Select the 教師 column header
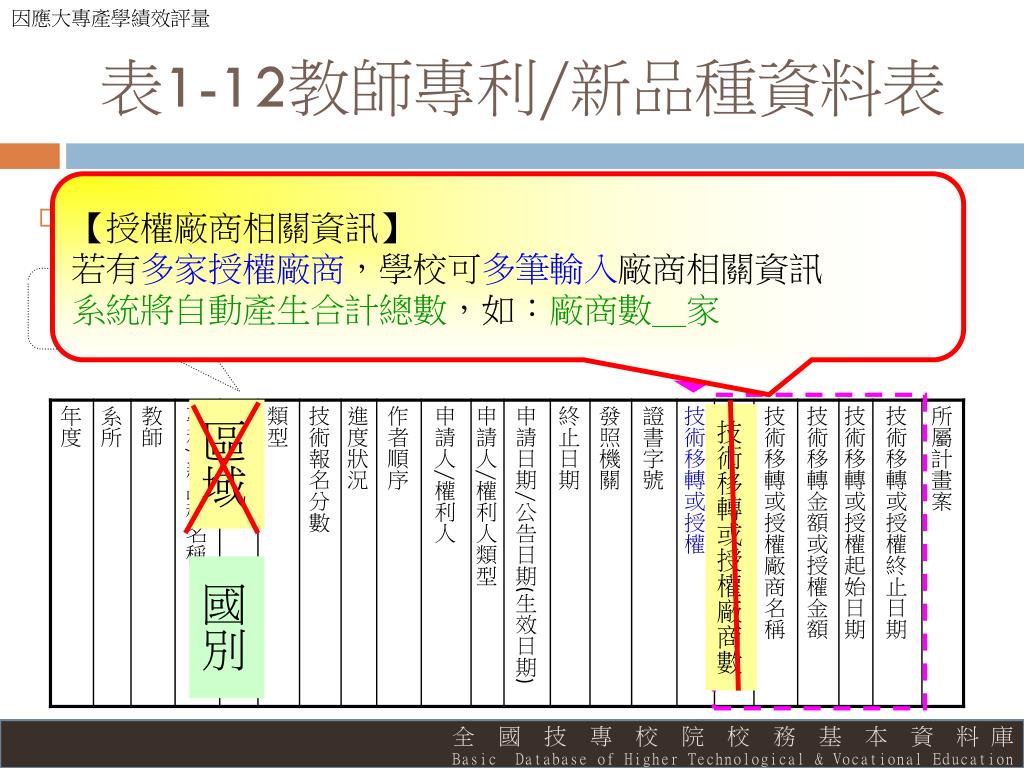1024x768 pixels. click(x=152, y=426)
